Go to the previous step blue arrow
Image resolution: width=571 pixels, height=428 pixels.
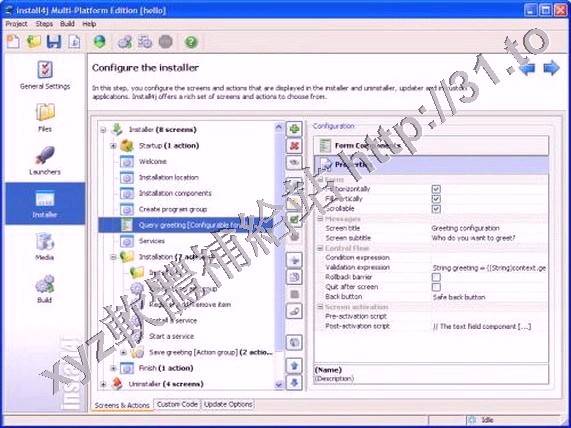coord(528,68)
